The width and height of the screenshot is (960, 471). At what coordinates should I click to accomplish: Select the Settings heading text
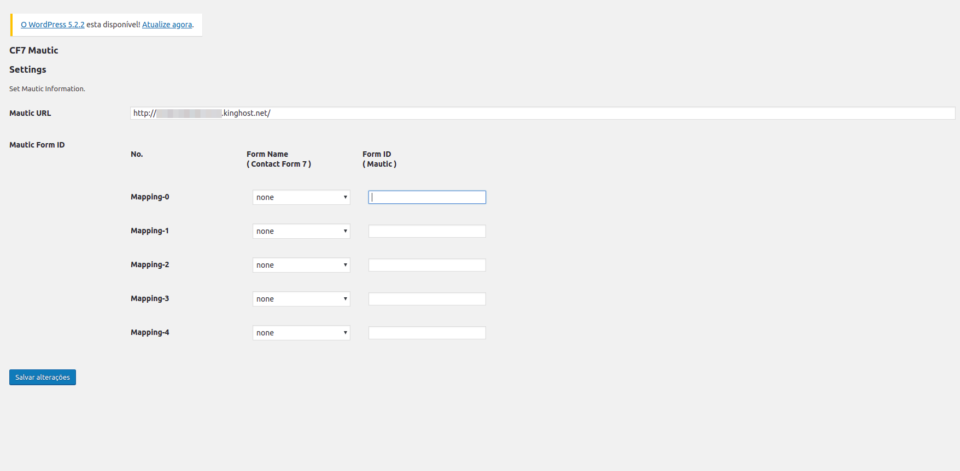click(x=28, y=69)
